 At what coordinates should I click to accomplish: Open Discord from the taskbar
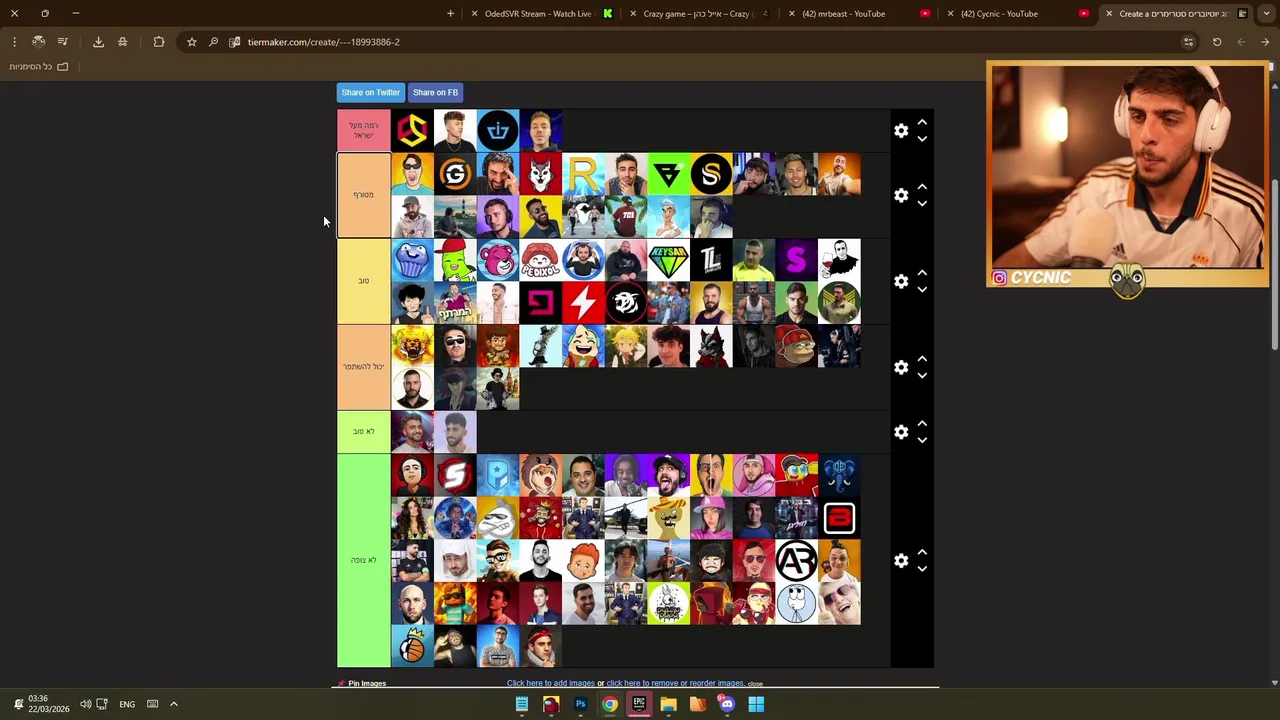(x=727, y=704)
